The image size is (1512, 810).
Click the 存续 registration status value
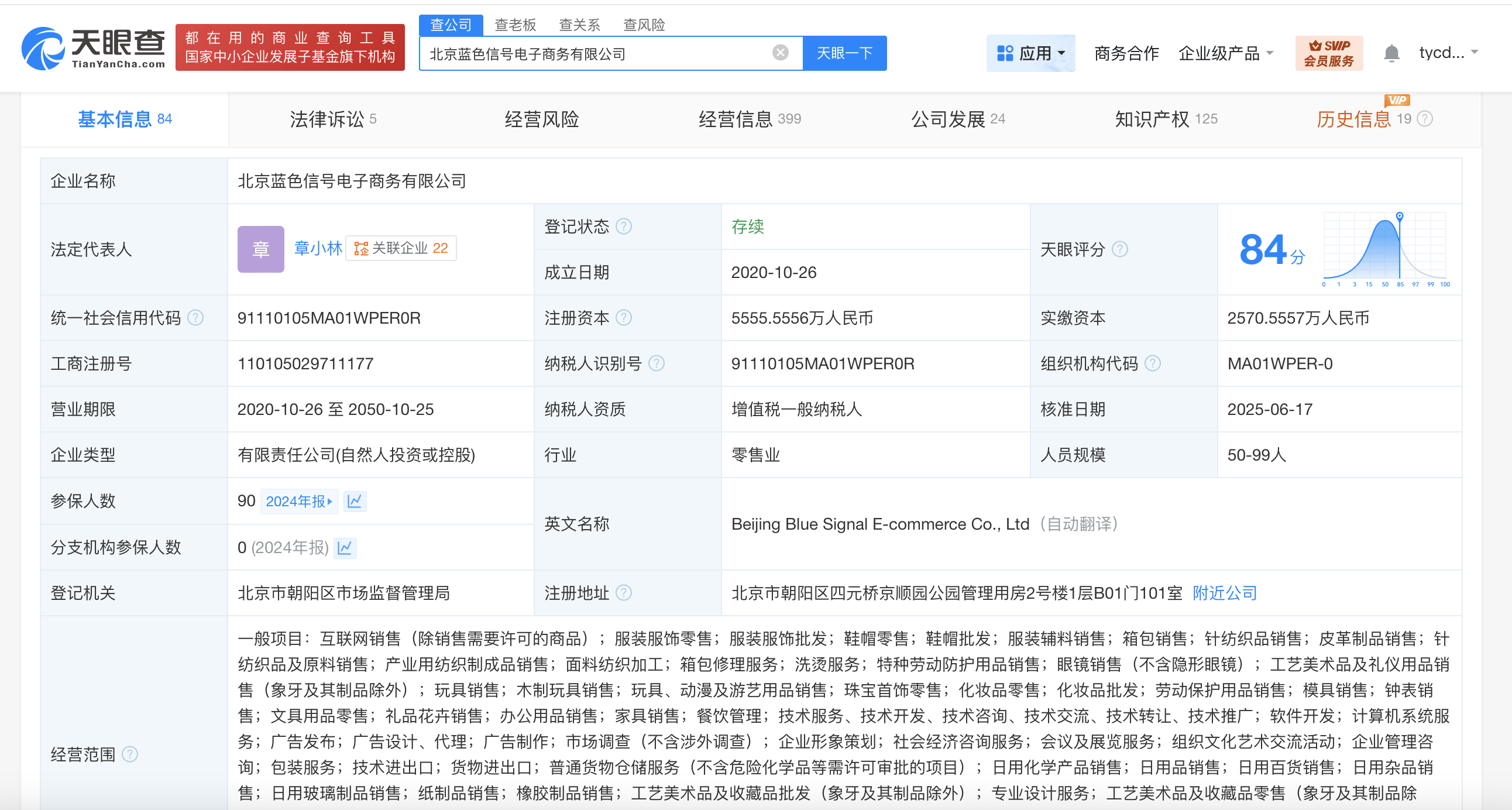[747, 226]
